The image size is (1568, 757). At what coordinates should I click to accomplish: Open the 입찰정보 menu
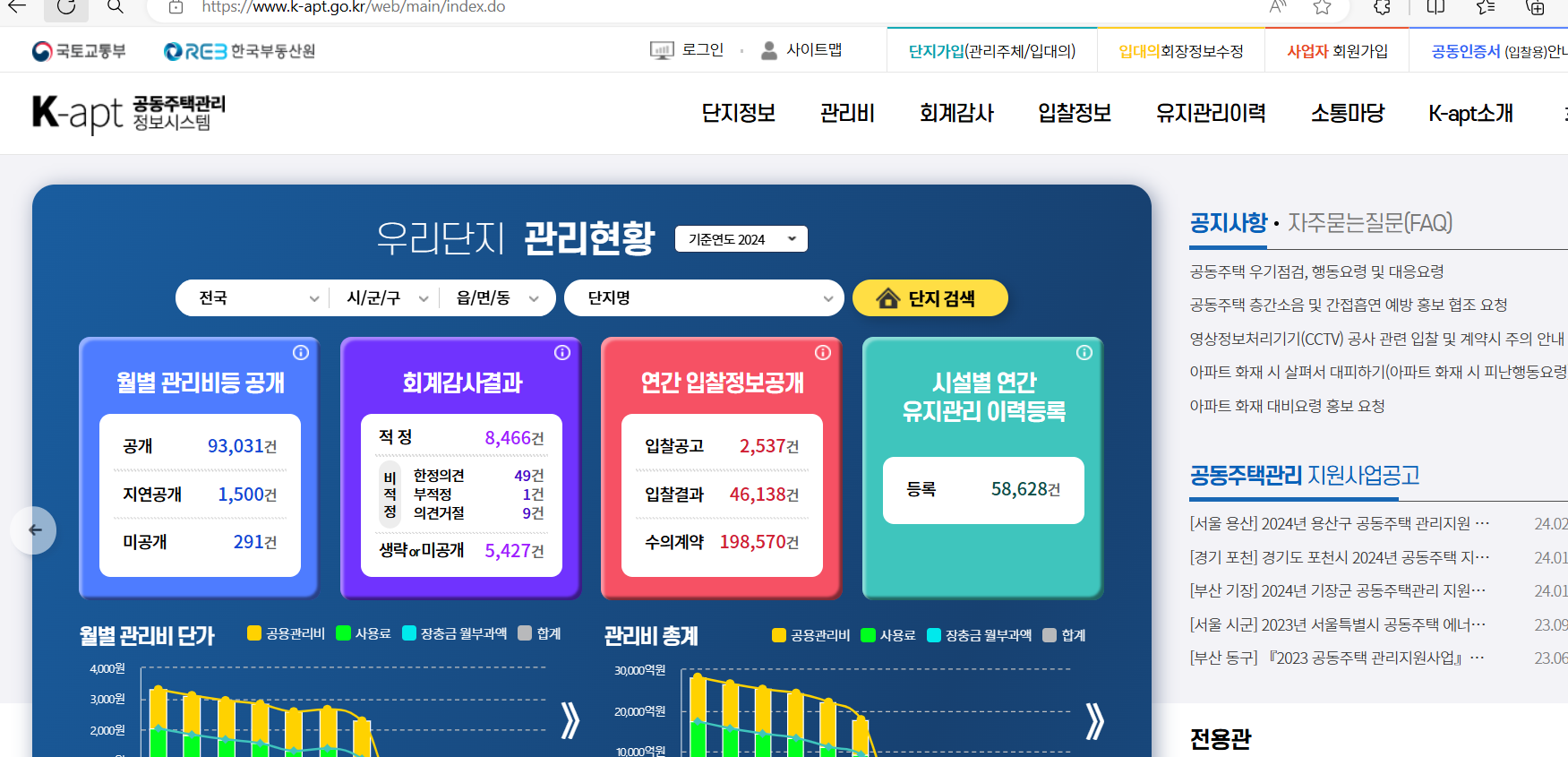click(x=1075, y=114)
